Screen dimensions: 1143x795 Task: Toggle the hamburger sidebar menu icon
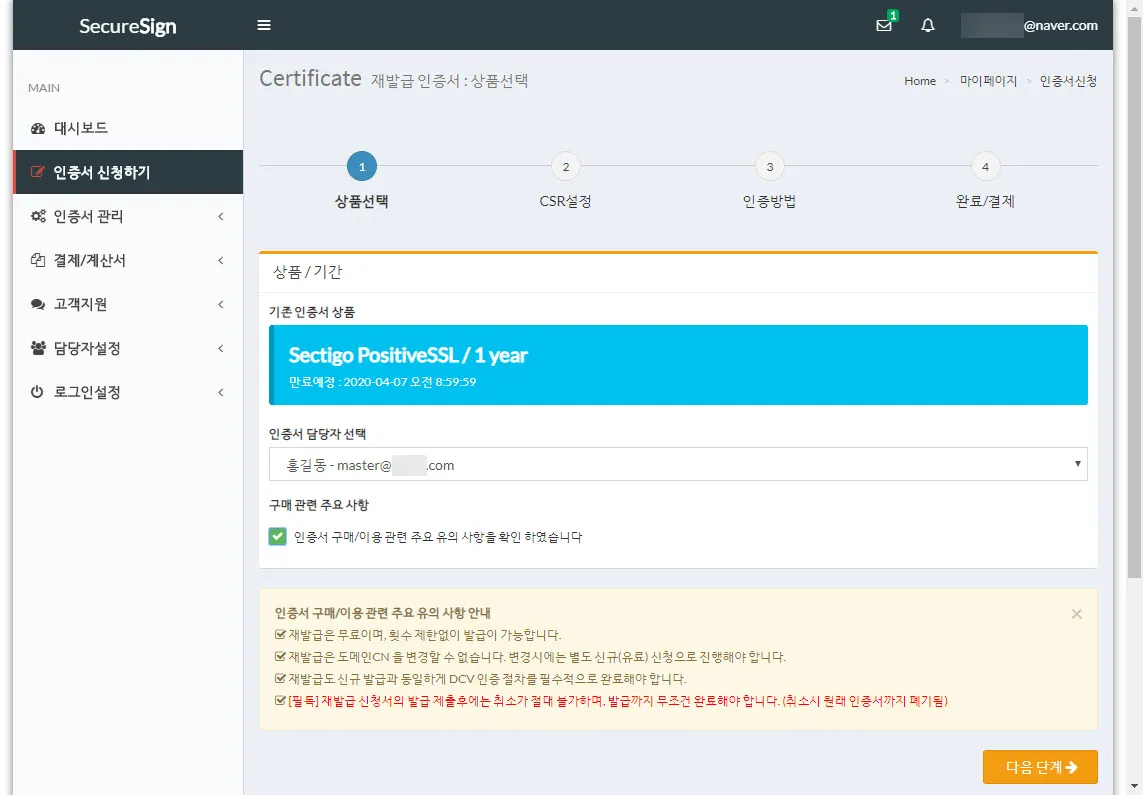click(x=264, y=25)
